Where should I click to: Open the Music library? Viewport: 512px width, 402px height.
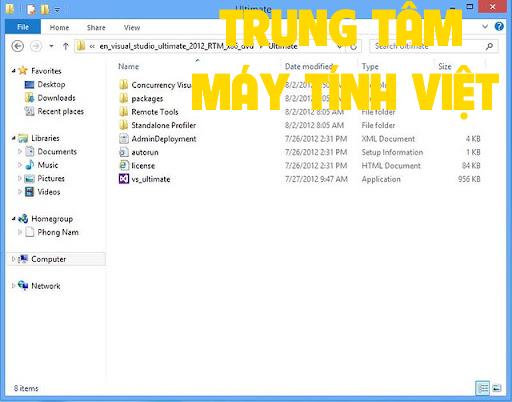click(48, 165)
